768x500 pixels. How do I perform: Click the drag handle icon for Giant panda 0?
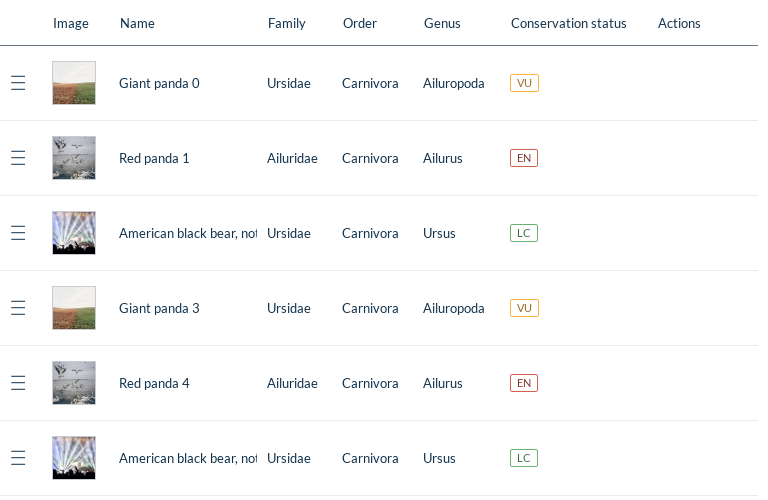tap(18, 83)
